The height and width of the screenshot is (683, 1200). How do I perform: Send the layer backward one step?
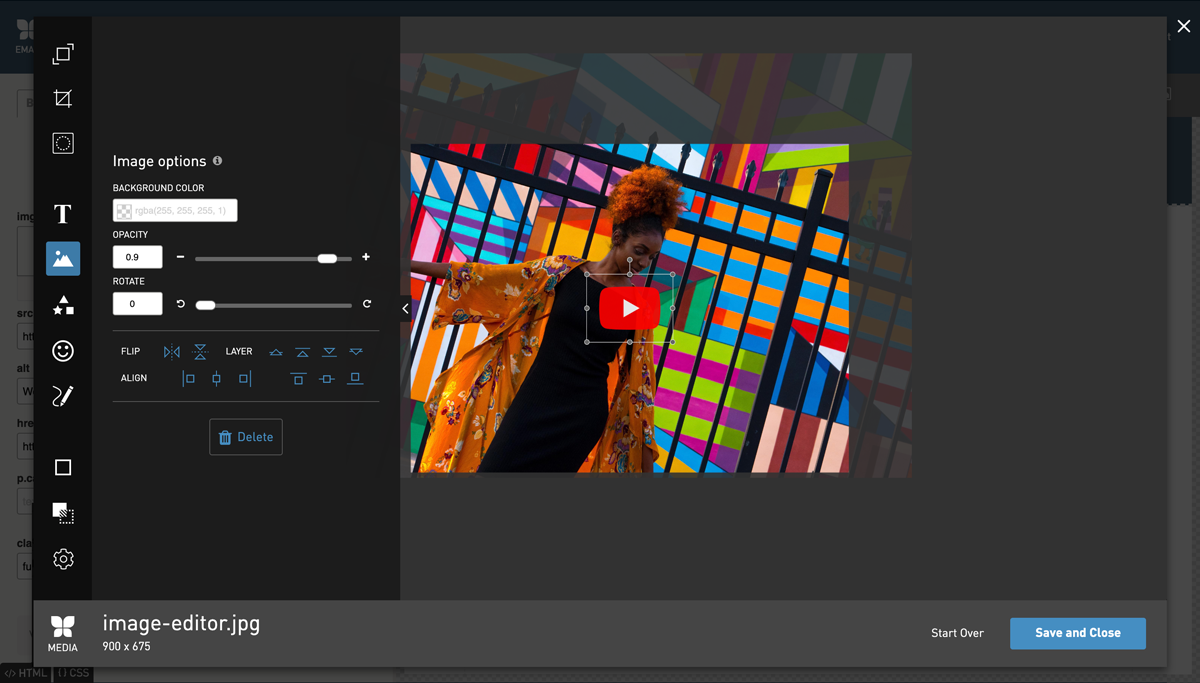tap(356, 352)
